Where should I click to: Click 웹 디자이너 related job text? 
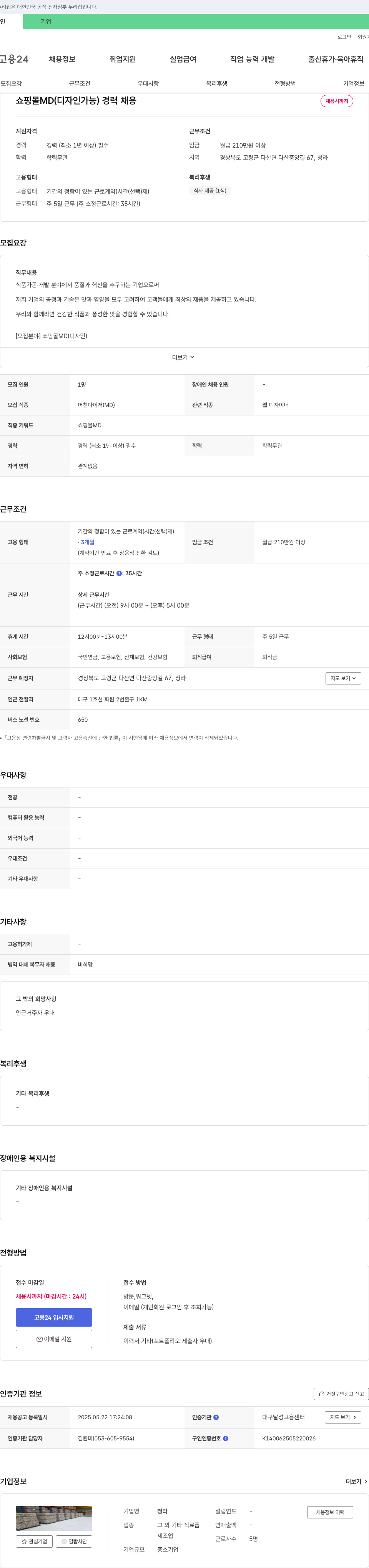pyautogui.click(x=276, y=405)
